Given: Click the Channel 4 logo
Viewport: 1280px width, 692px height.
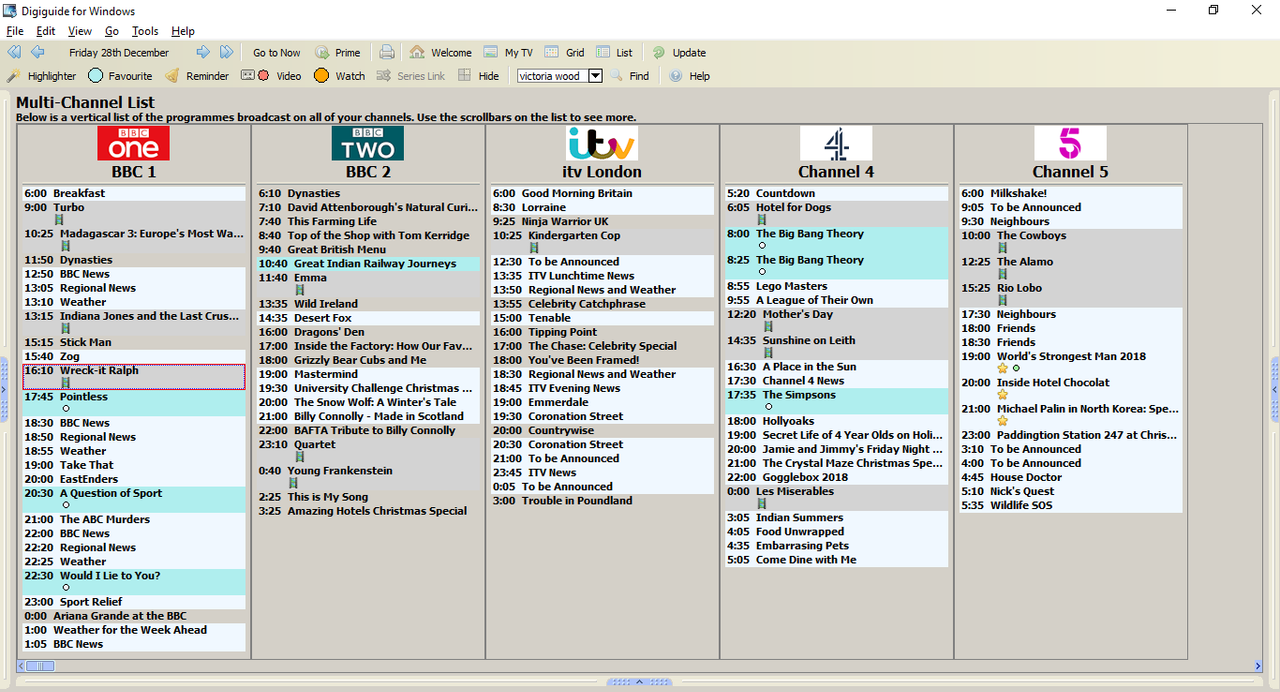Looking at the screenshot, I should point(836,143).
